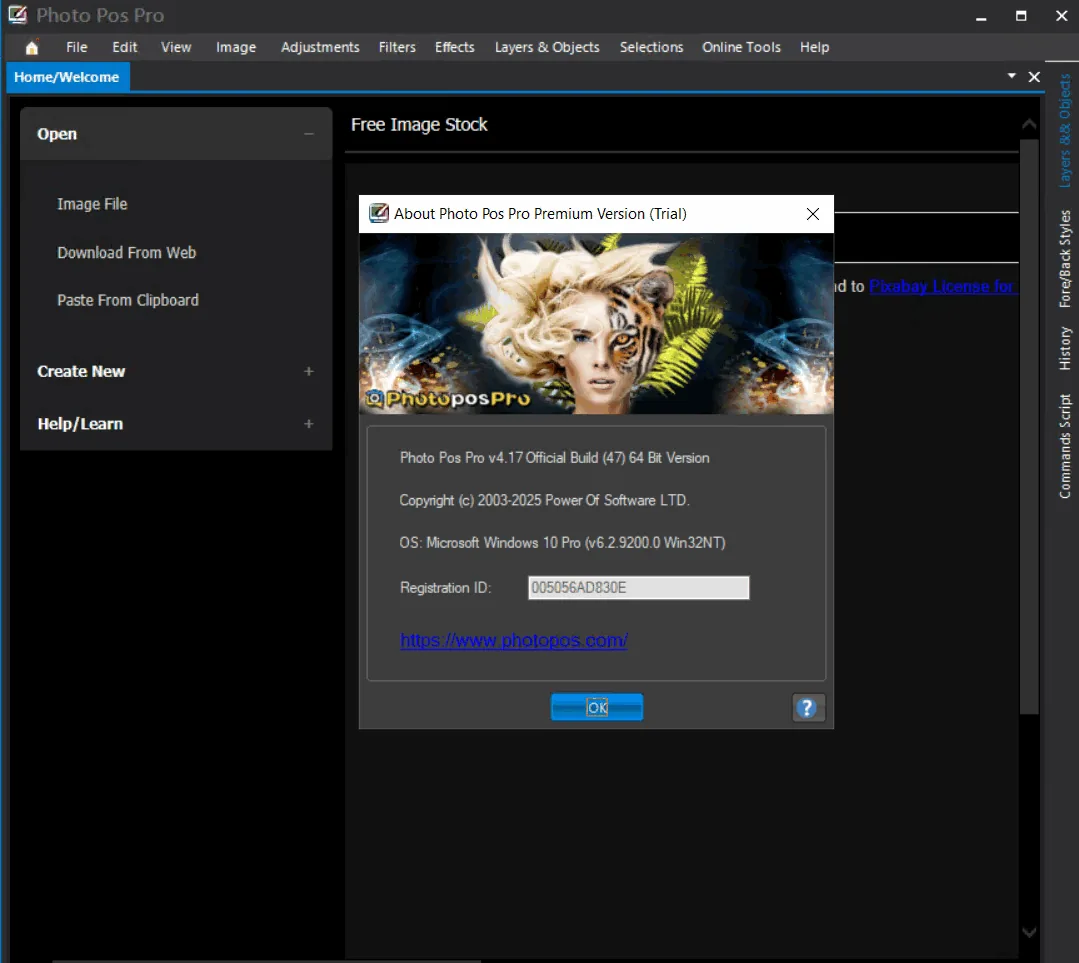
Task: Close the About Photo Pos Pro dialog
Action: (813, 214)
